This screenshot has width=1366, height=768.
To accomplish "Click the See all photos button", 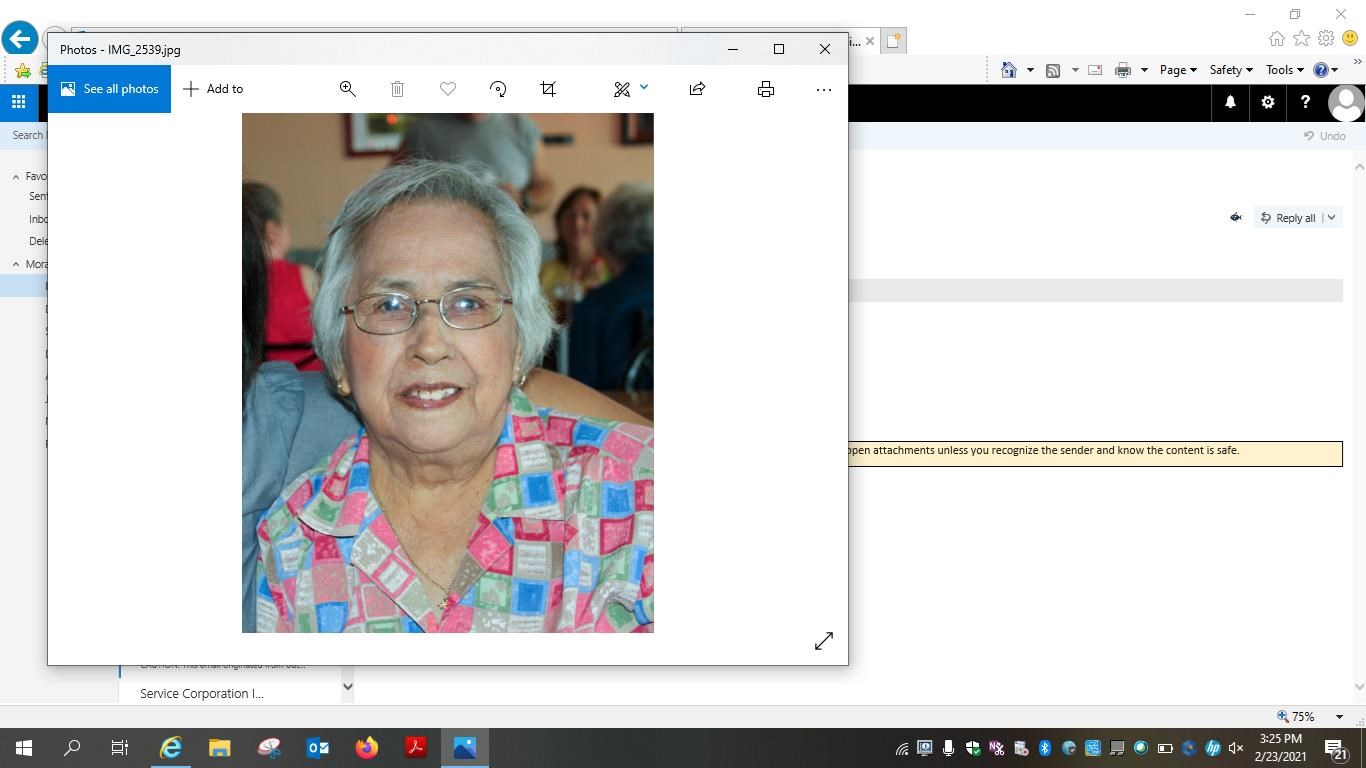I will [110, 89].
